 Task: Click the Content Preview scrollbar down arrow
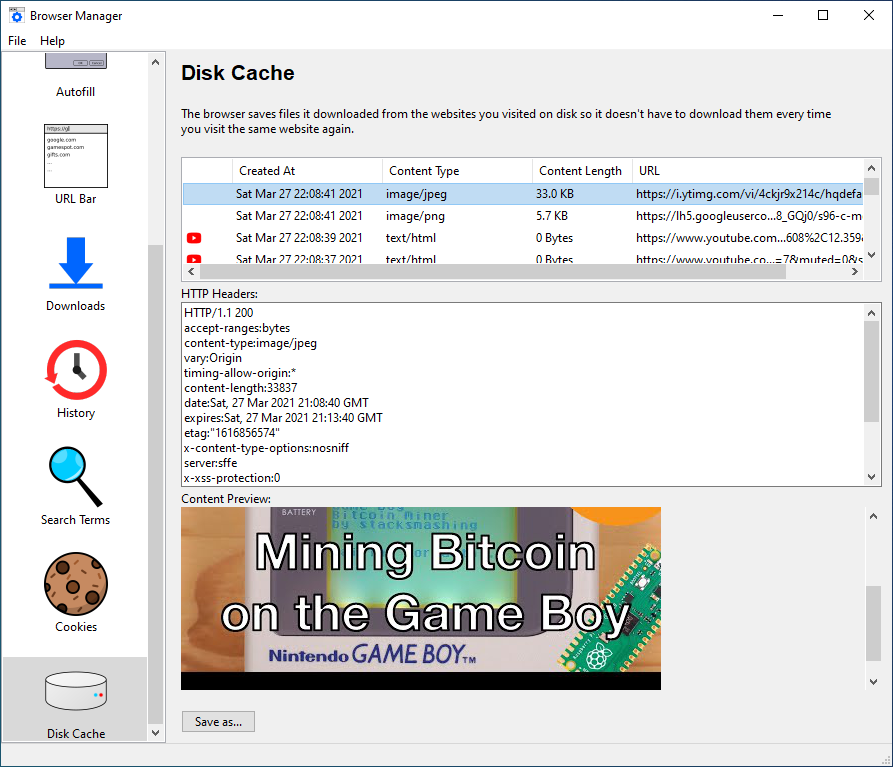pyautogui.click(x=873, y=682)
